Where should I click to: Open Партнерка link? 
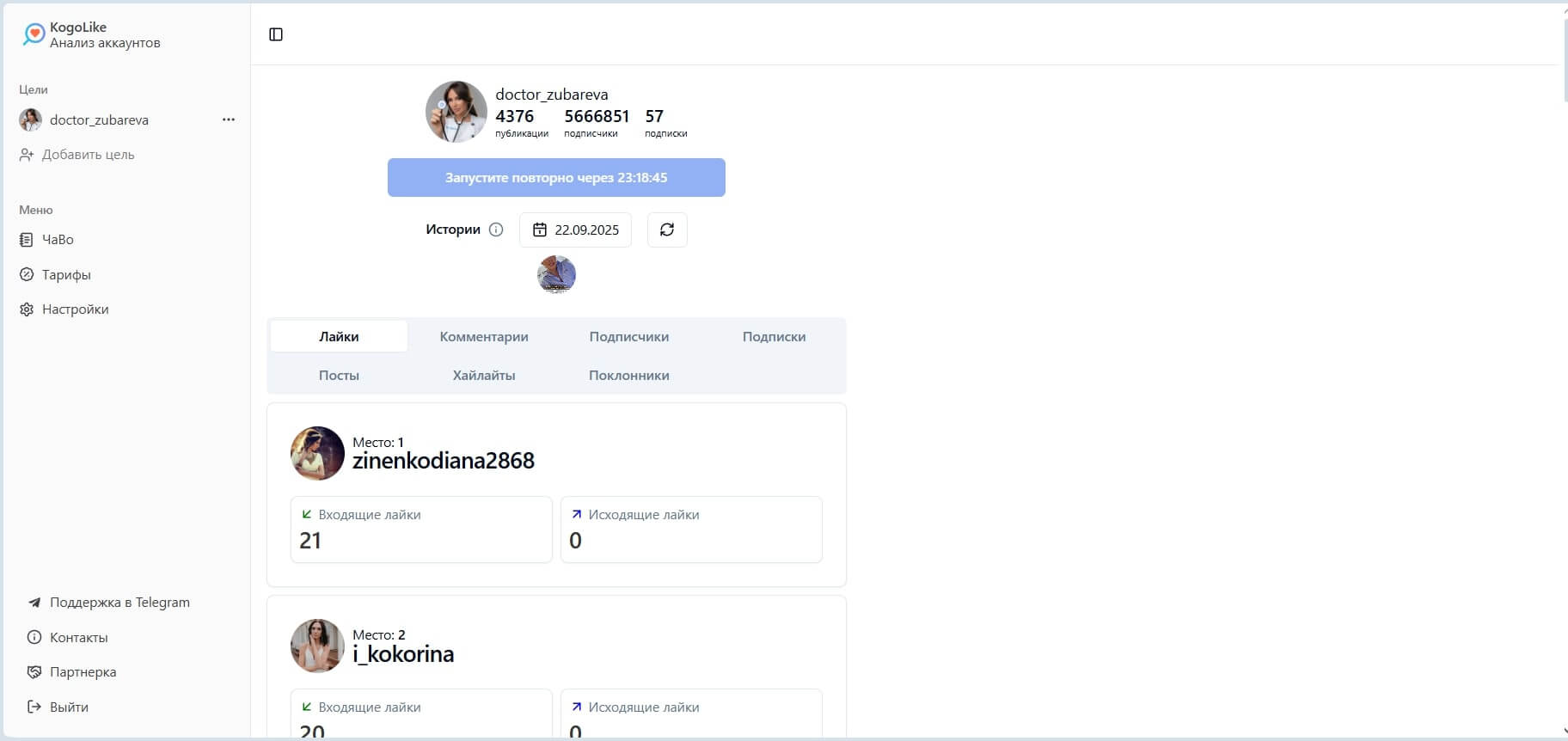[x=83, y=672]
